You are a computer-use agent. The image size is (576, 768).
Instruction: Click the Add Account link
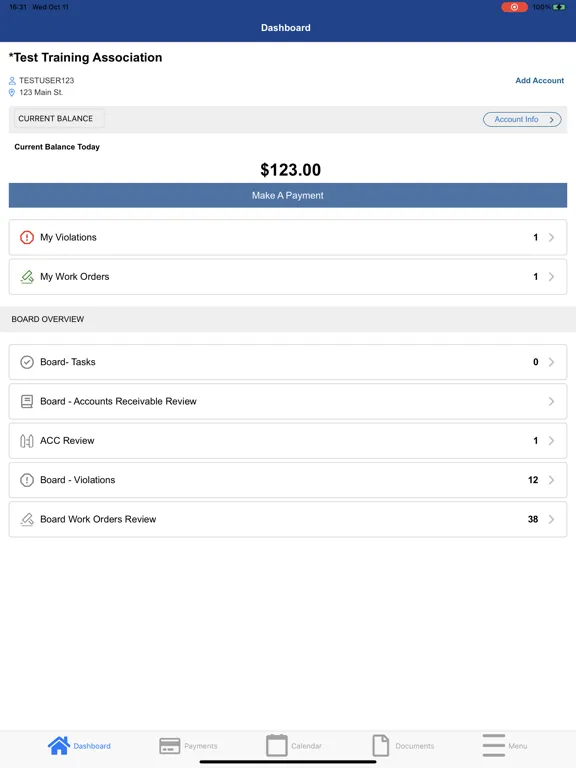[539, 80]
